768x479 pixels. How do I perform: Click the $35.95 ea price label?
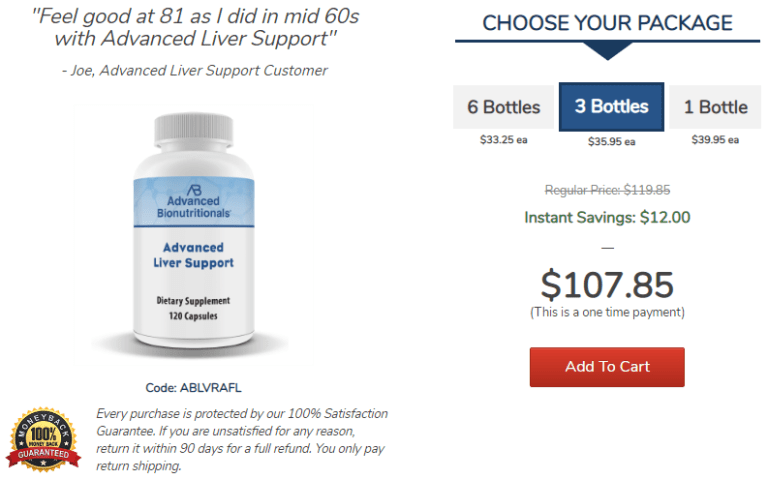tap(611, 142)
